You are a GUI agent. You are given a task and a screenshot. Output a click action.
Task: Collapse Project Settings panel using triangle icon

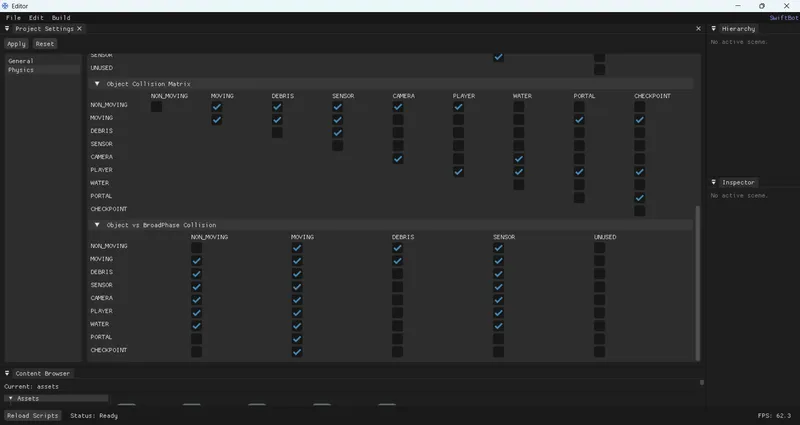[7, 29]
